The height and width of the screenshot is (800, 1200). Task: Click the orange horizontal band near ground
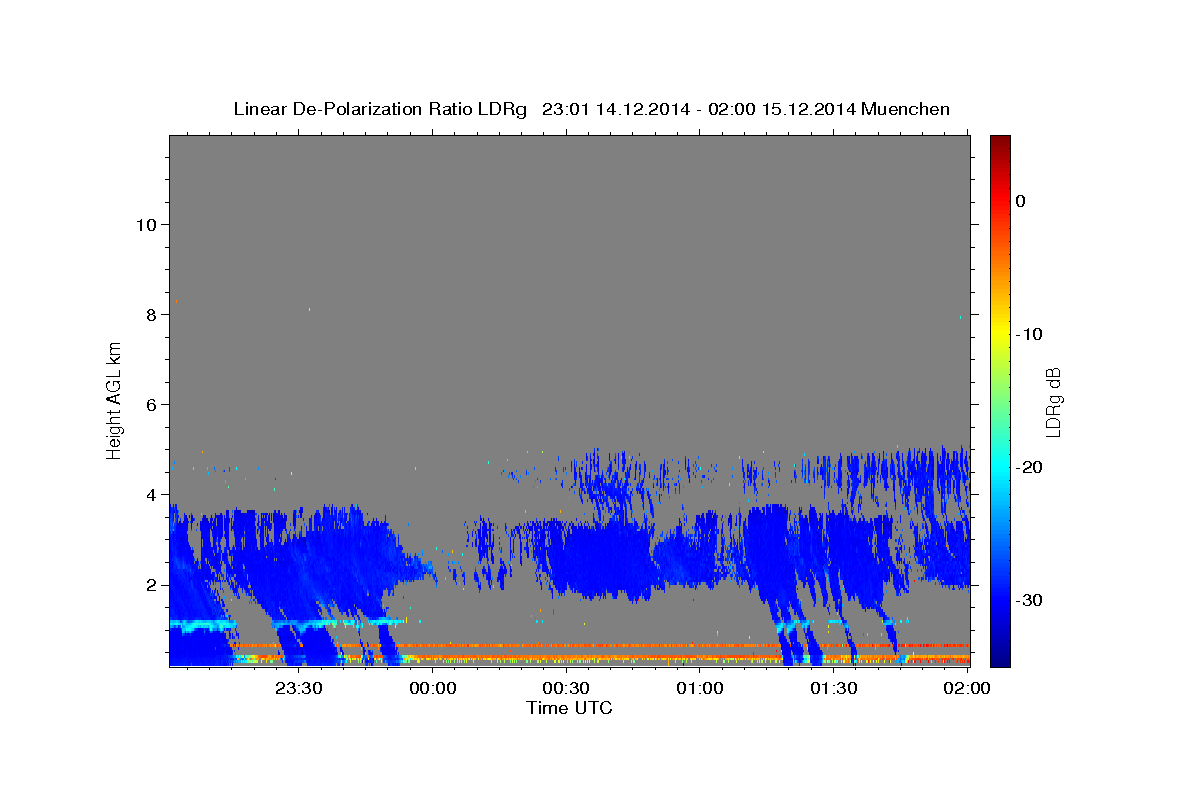(x=600, y=646)
